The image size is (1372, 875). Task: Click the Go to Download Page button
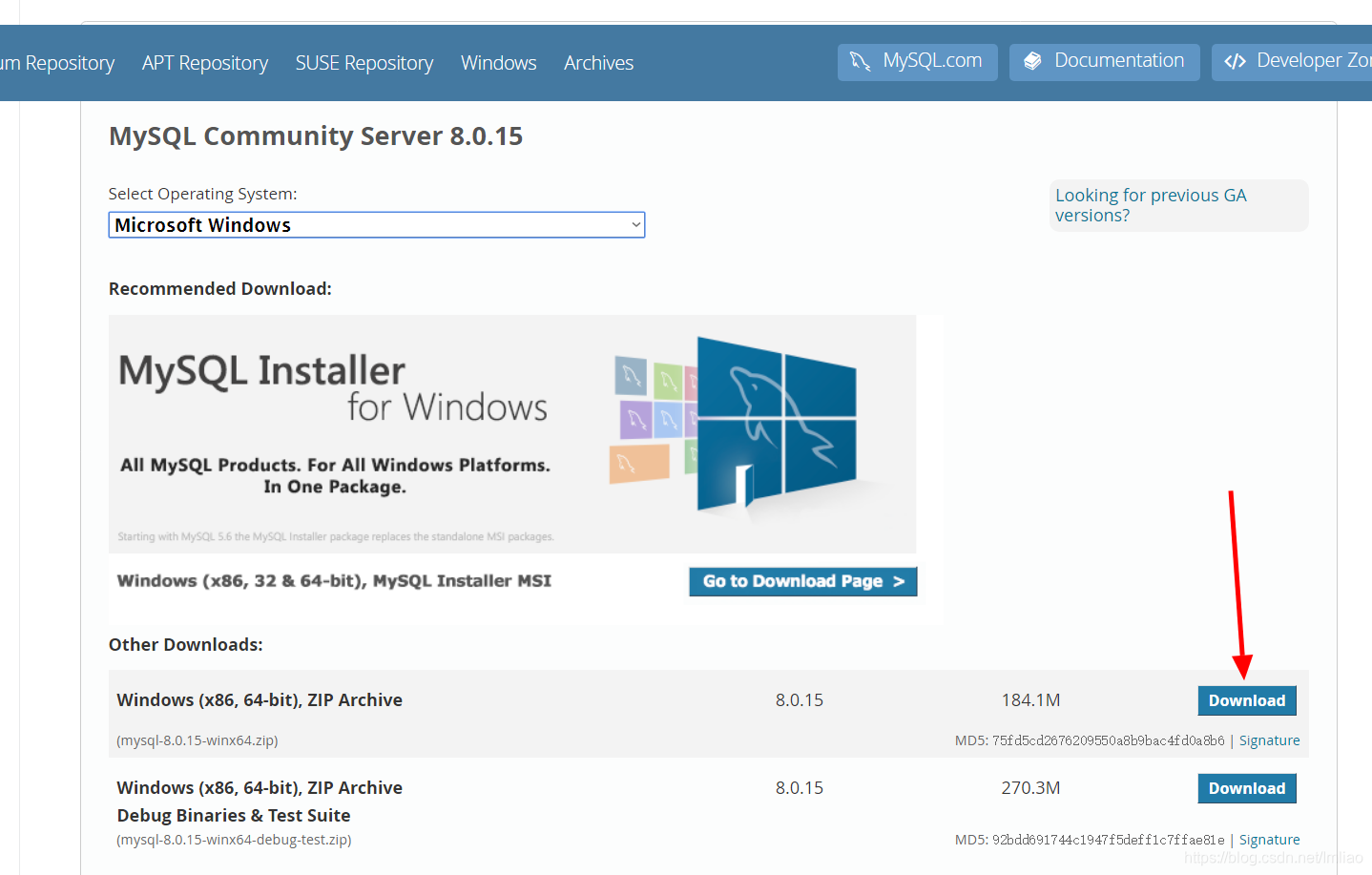[x=803, y=581]
